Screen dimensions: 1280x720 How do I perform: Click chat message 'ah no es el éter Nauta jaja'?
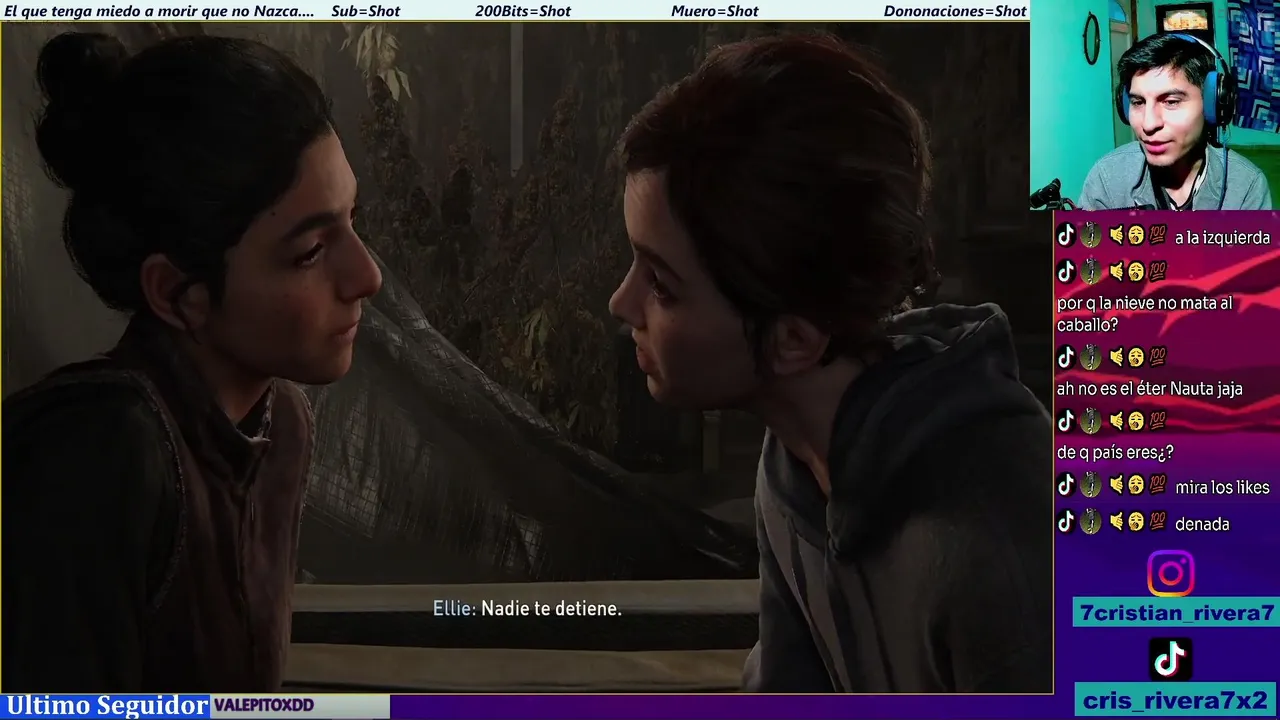(x=1150, y=389)
